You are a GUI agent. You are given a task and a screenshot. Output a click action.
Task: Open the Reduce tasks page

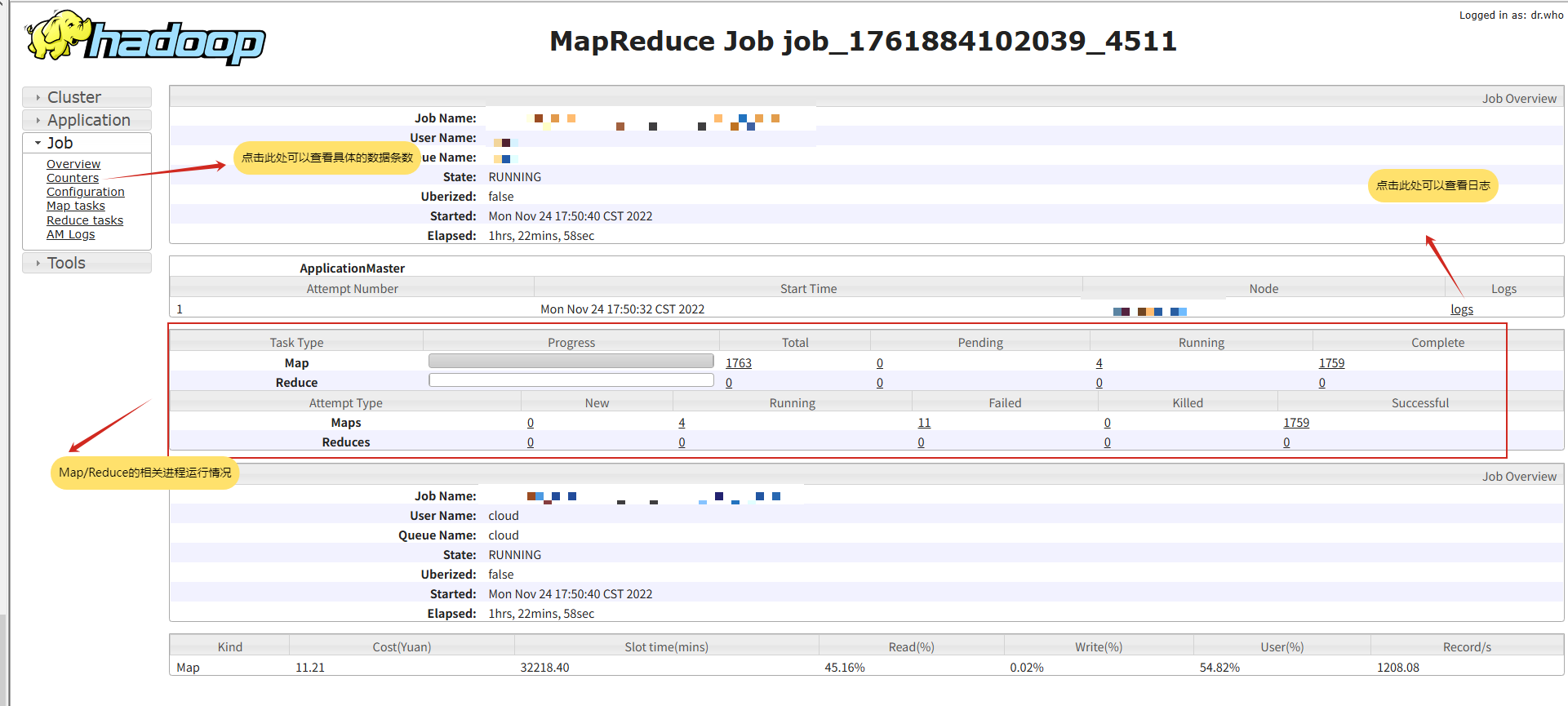point(85,220)
